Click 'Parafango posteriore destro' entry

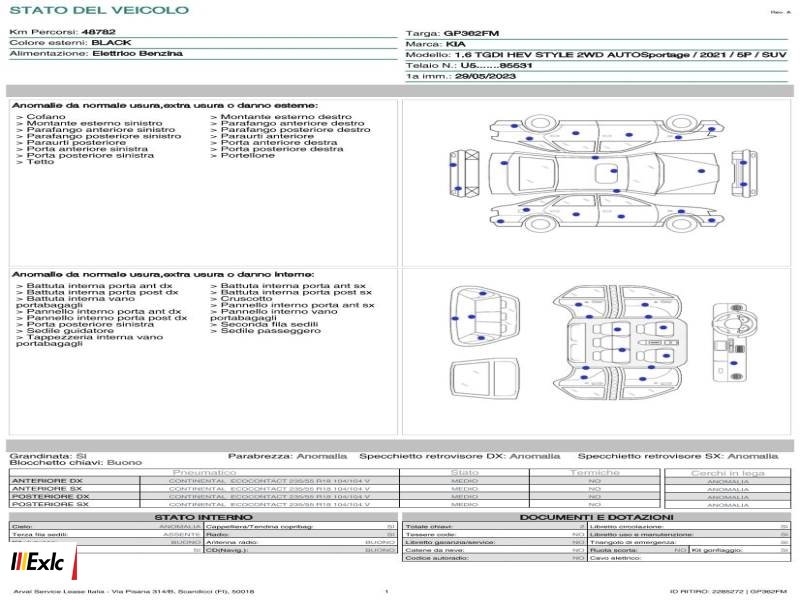[290, 130]
